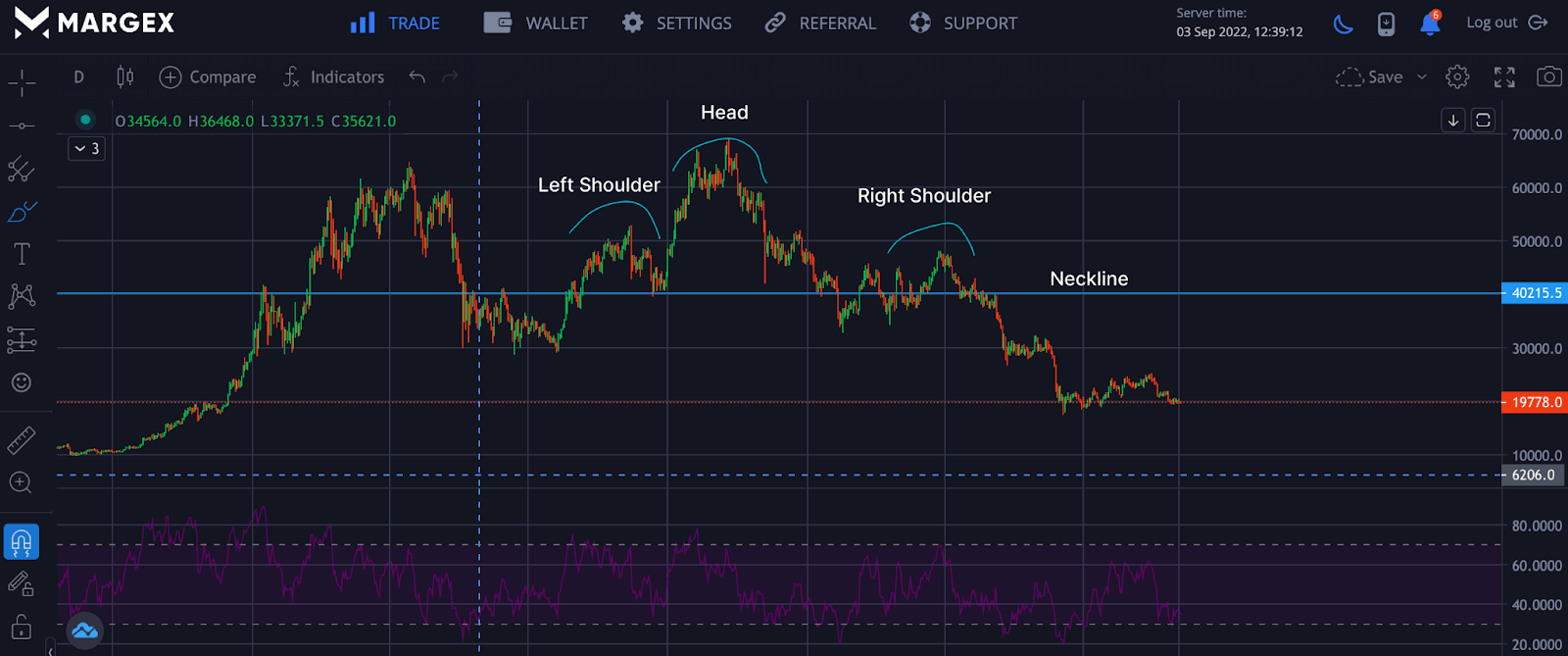
Task: Toggle magnet mode for drawings
Action: (x=22, y=541)
